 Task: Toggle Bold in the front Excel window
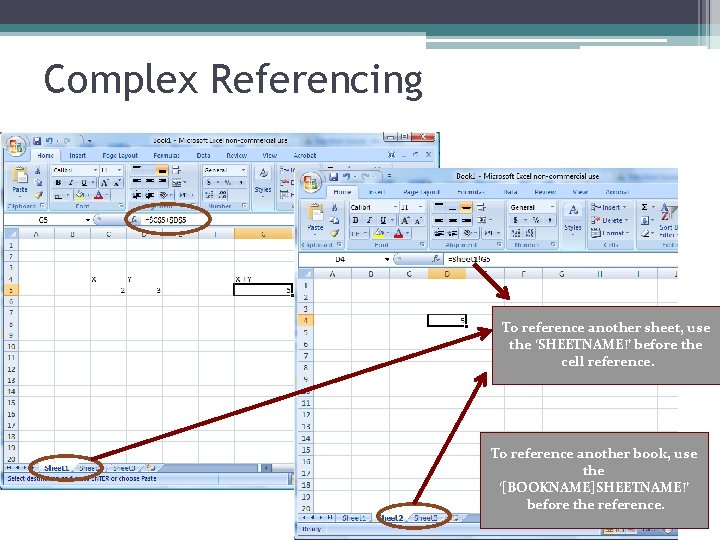click(x=355, y=220)
